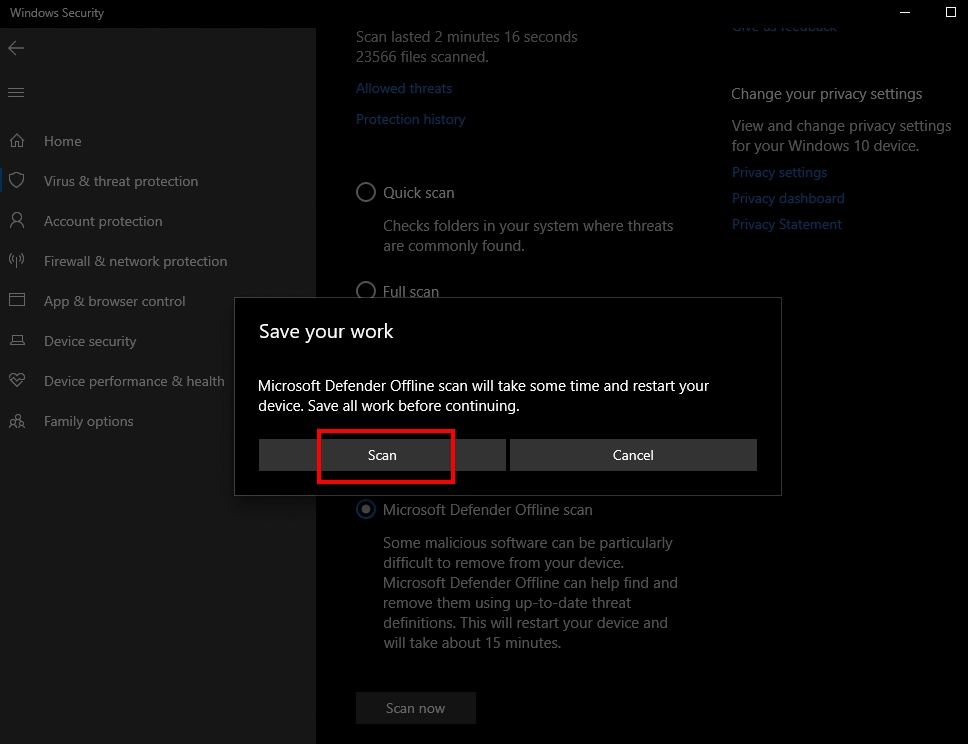
Task: Select the Quick scan radio button
Action: tap(366, 192)
